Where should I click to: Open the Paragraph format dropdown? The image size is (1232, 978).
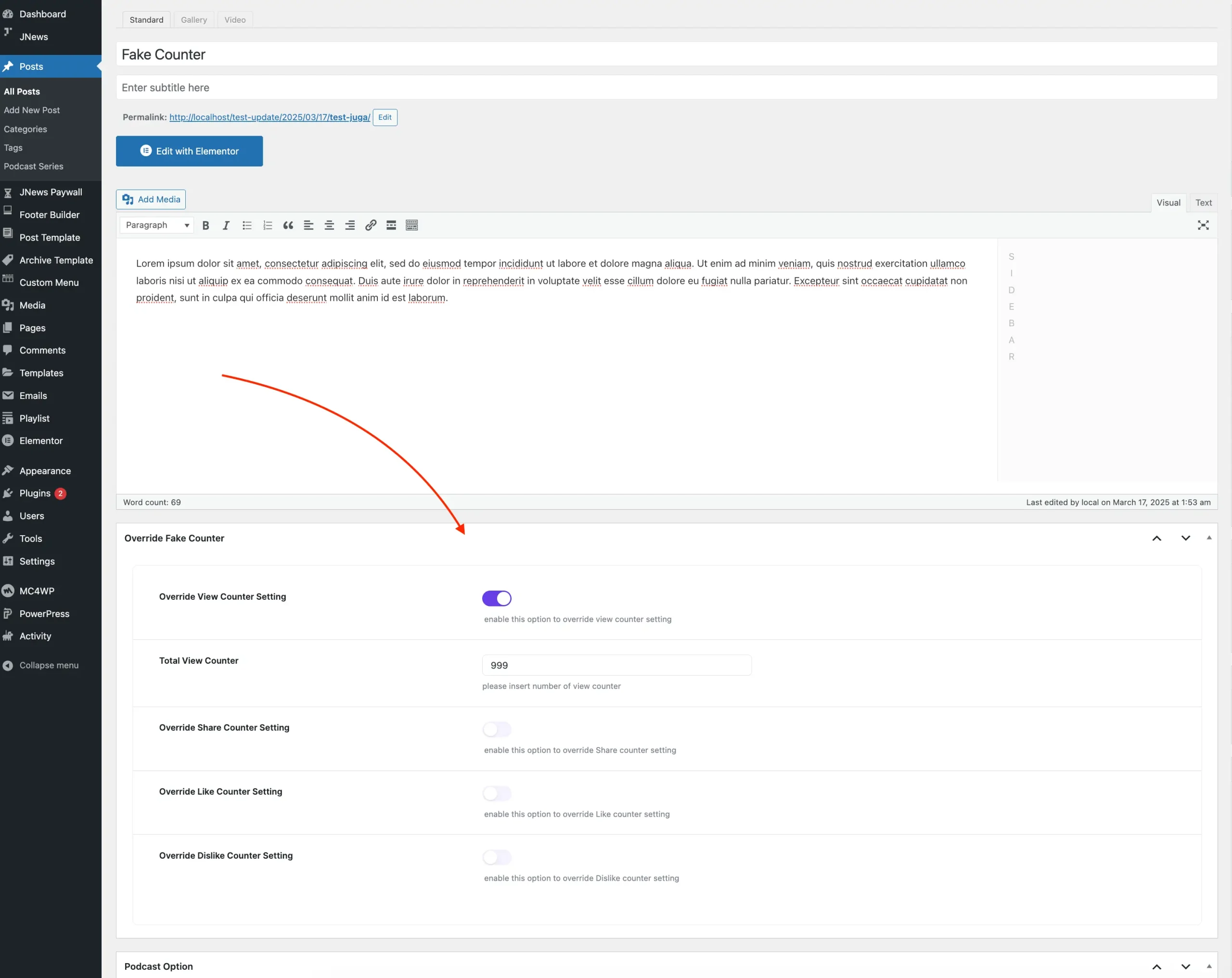156,225
